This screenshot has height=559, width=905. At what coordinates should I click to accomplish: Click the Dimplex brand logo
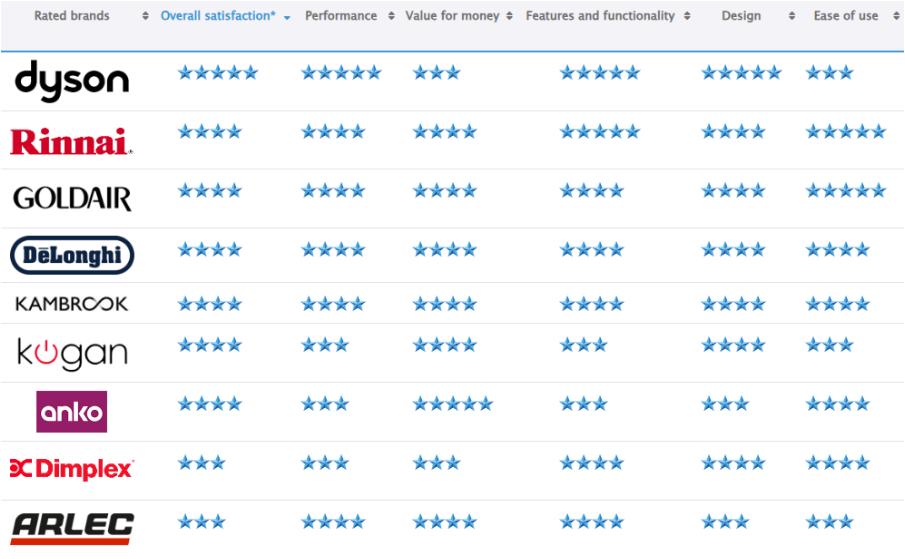coord(72,469)
